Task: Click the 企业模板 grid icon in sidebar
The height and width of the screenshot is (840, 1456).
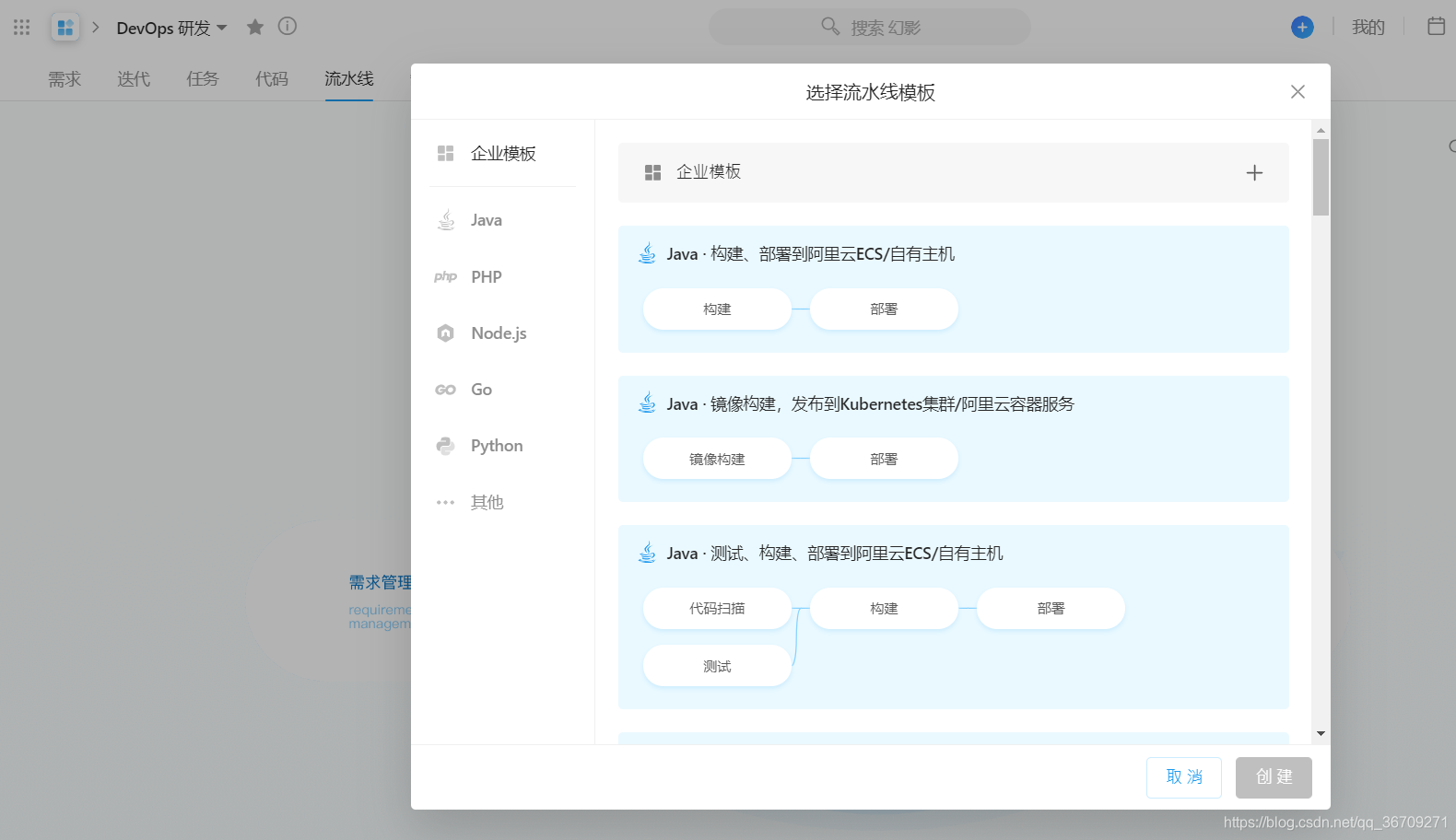Action: tap(446, 153)
